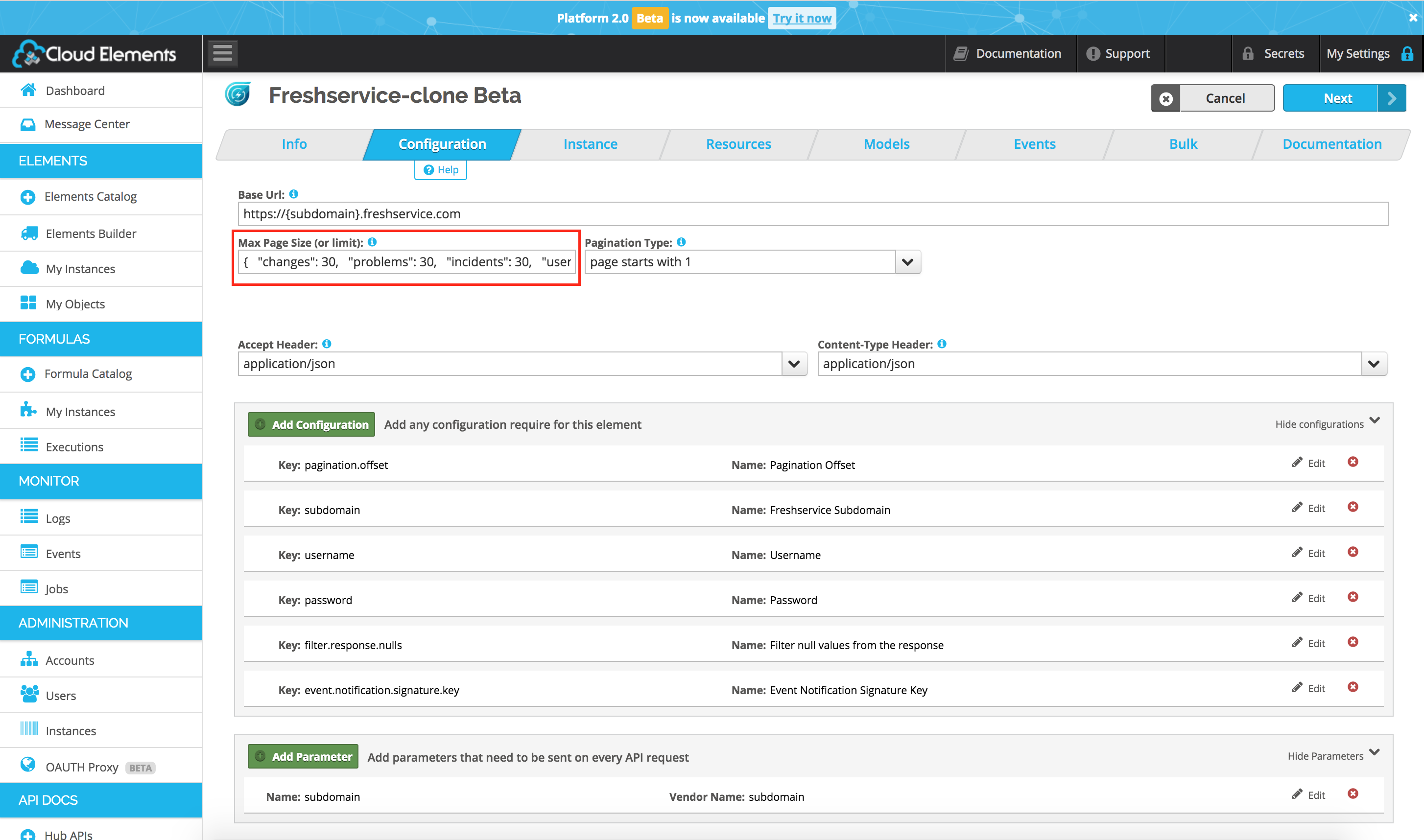The width and height of the screenshot is (1424, 840).
Task: Click the Add Configuration button
Action: 311,424
